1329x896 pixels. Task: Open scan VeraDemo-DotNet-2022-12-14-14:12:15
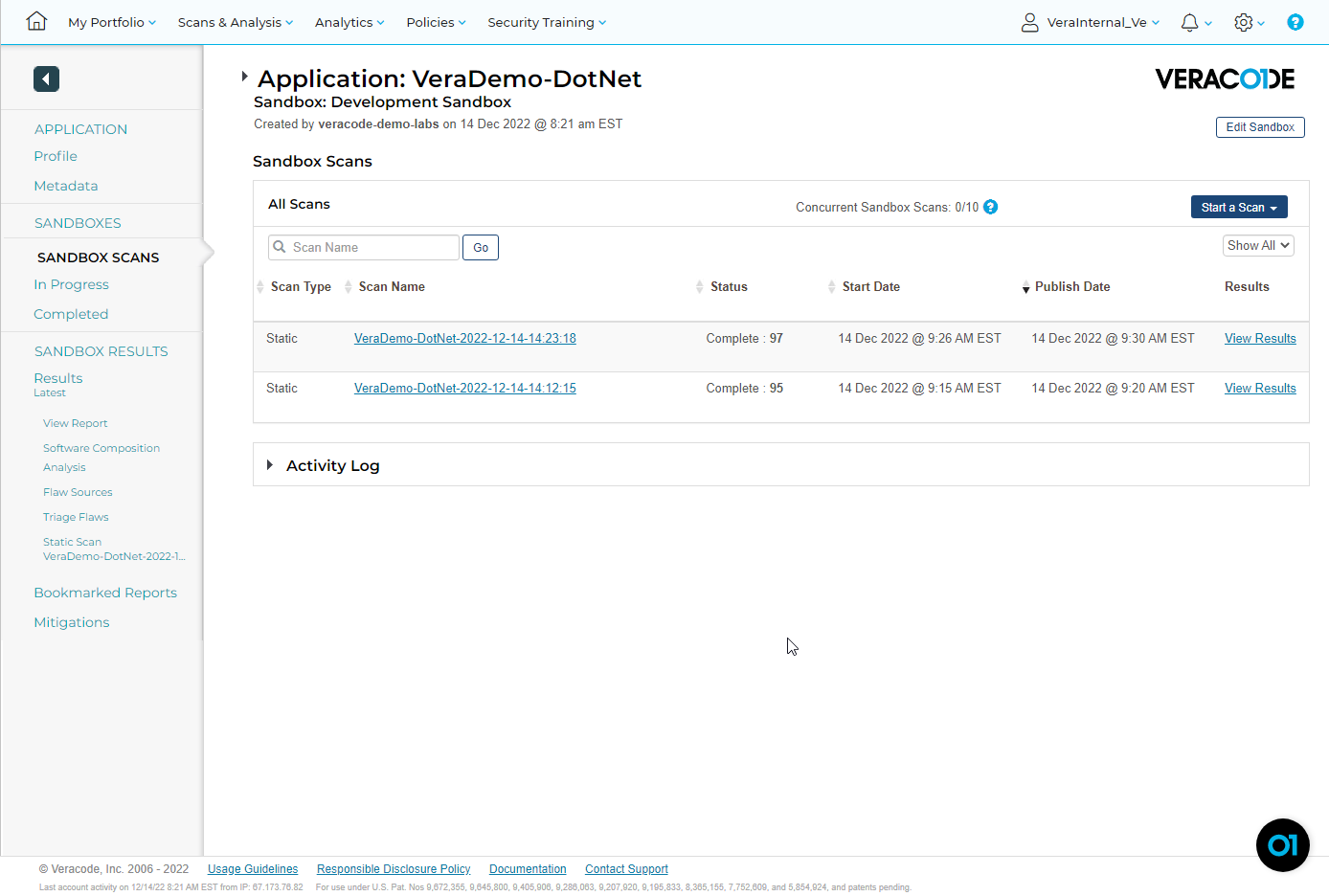(x=465, y=389)
